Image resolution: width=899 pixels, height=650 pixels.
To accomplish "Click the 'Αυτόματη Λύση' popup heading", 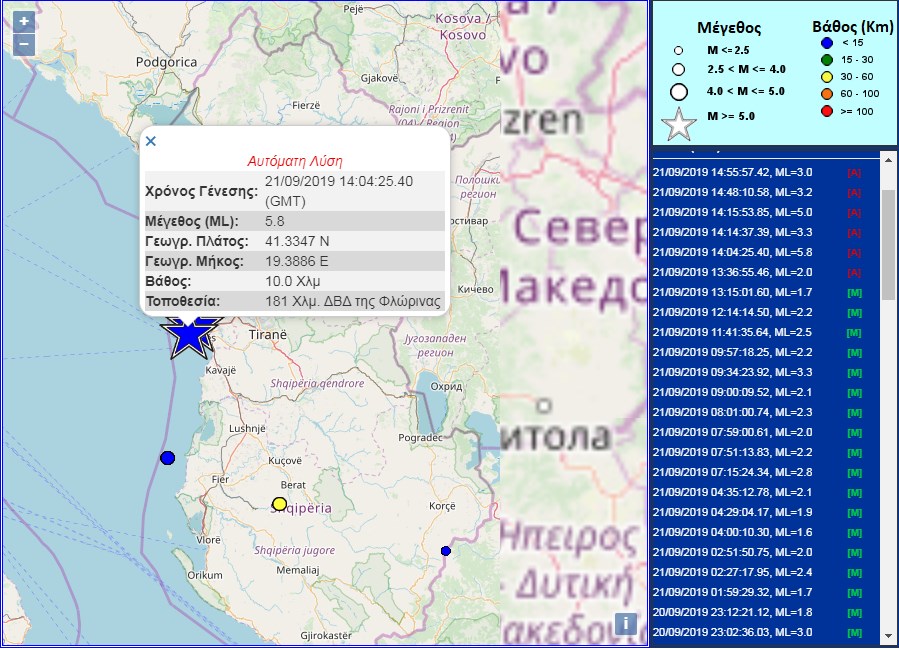I will point(295,161).
